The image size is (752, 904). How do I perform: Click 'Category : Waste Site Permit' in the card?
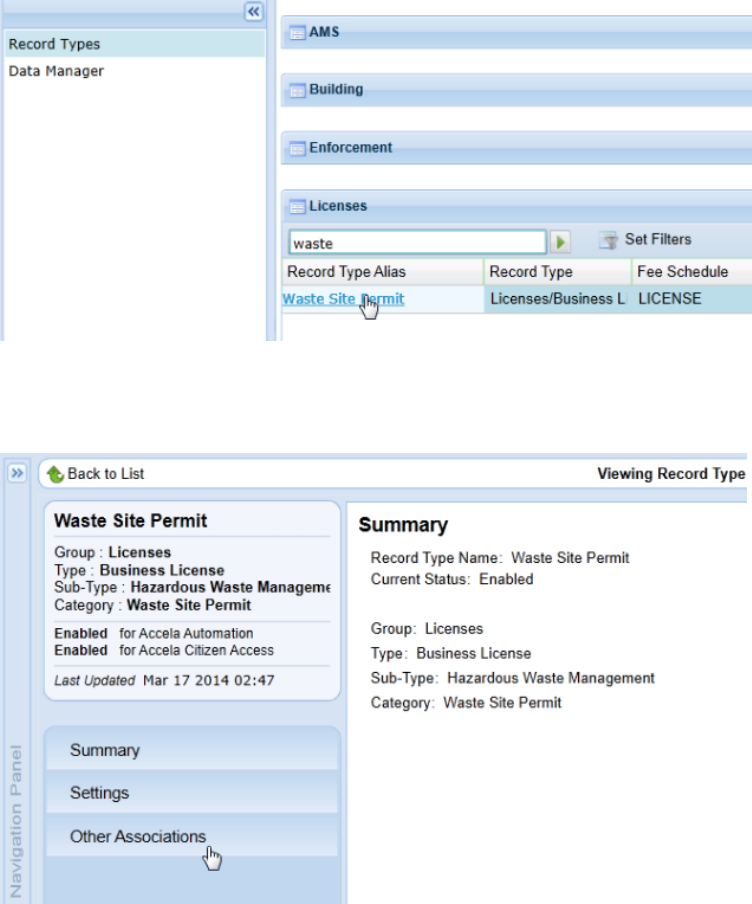click(x=152, y=605)
